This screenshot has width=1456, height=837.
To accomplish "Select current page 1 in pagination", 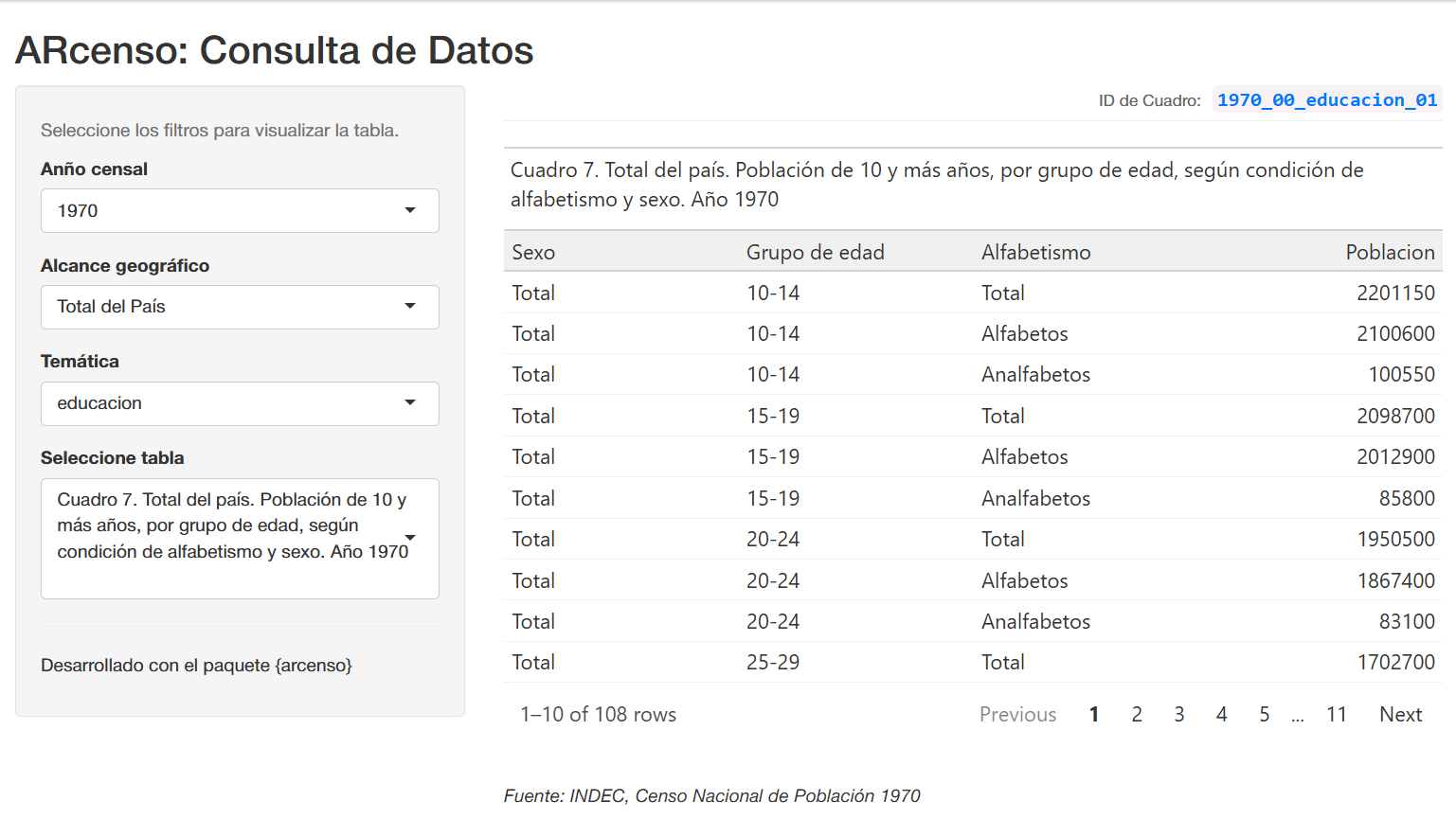I will pyautogui.click(x=1094, y=715).
